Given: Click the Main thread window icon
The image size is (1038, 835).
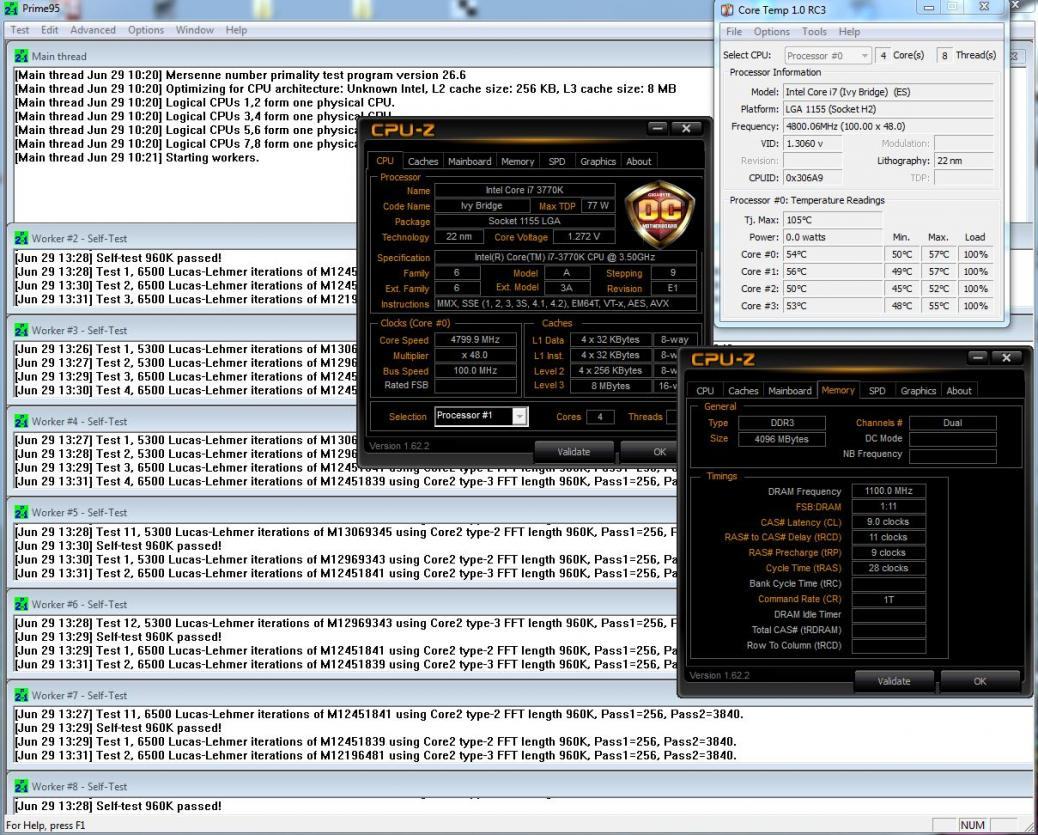Looking at the screenshot, I should 21,56.
